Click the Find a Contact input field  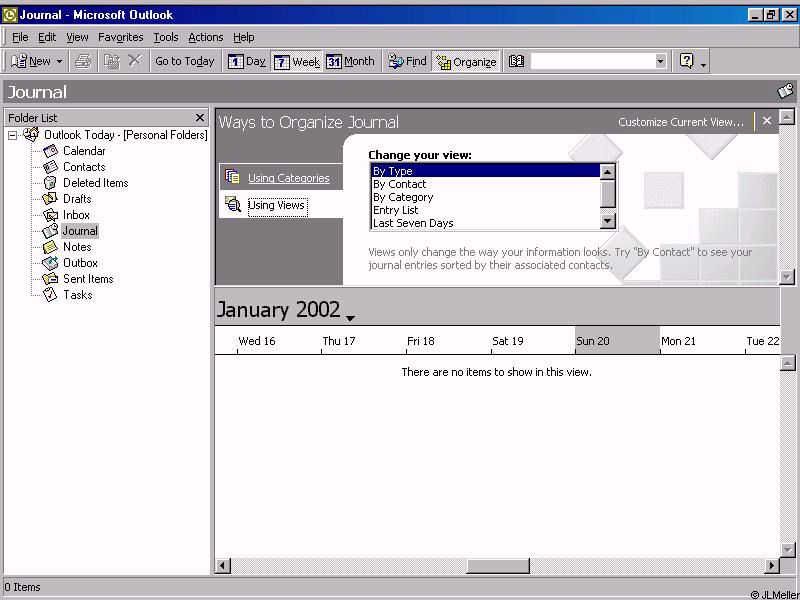592,61
